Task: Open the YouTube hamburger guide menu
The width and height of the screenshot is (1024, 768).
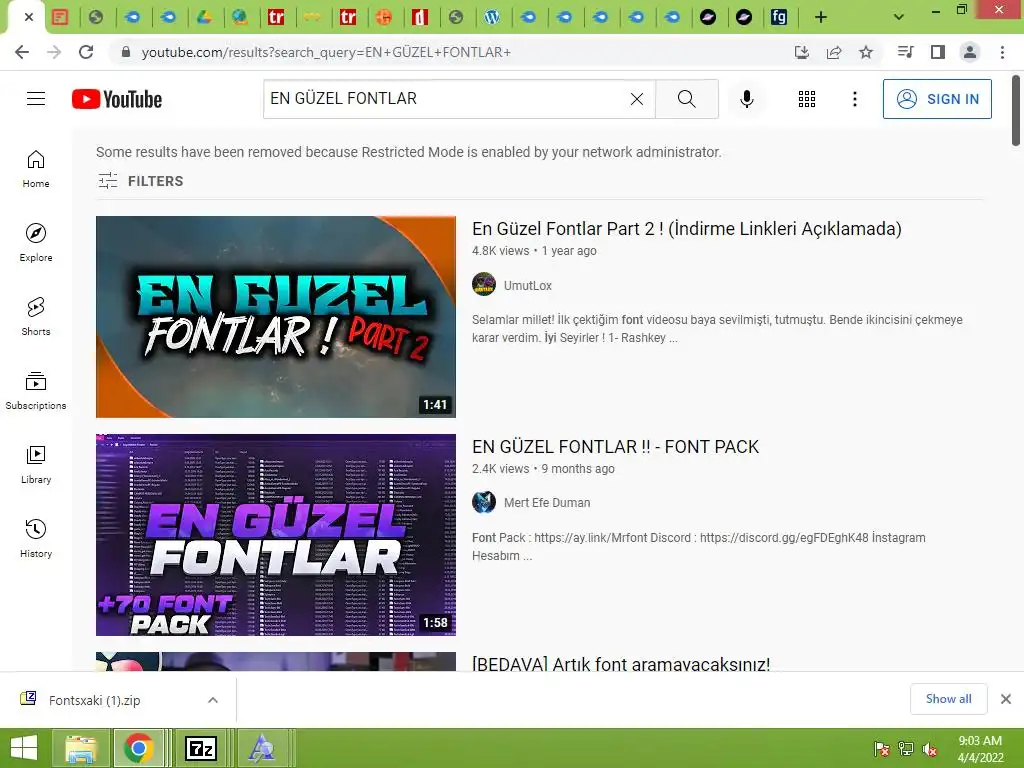Action: pos(36,99)
